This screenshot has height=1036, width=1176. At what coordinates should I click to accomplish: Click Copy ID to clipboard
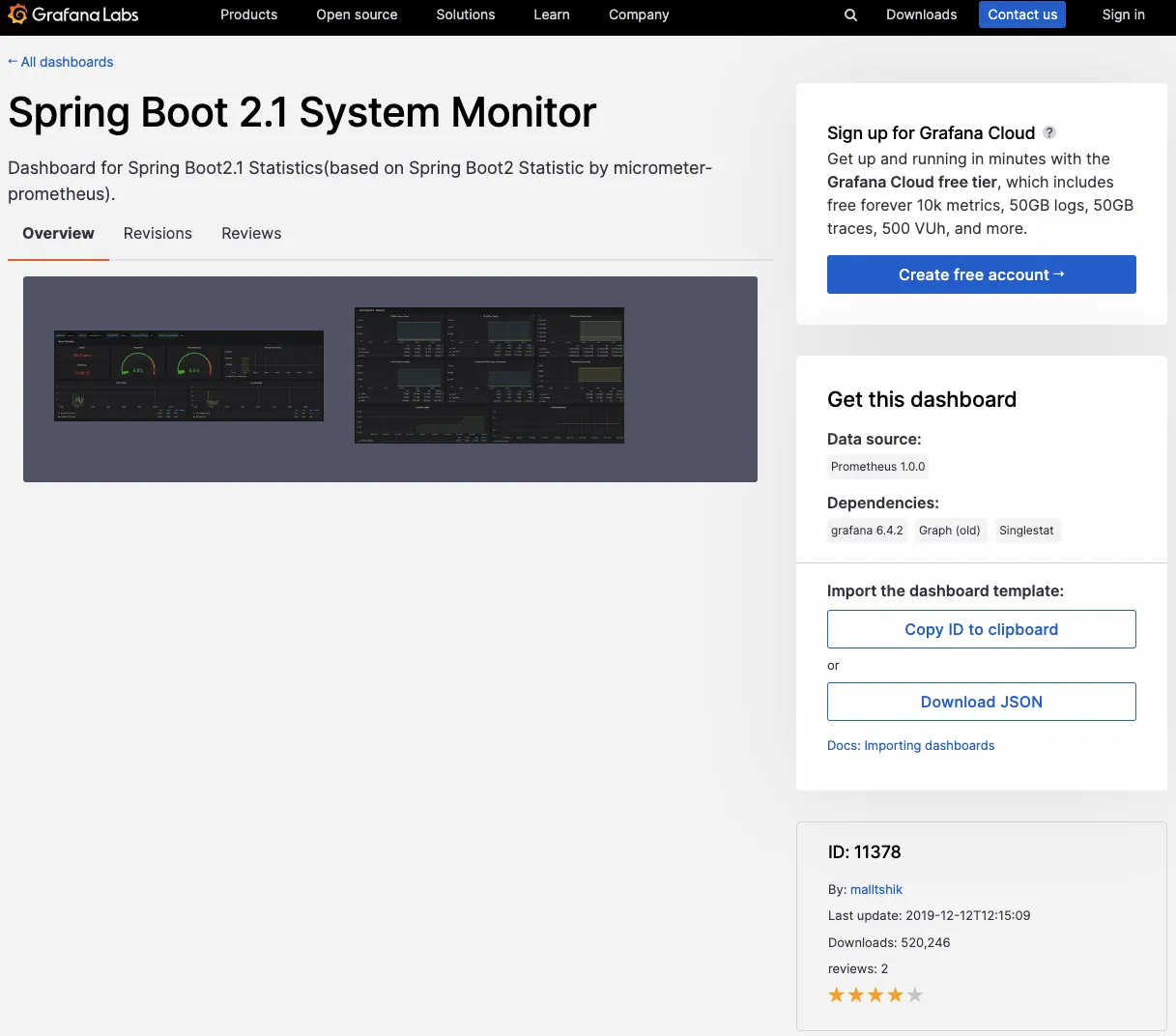pyautogui.click(x=981, y=629)
